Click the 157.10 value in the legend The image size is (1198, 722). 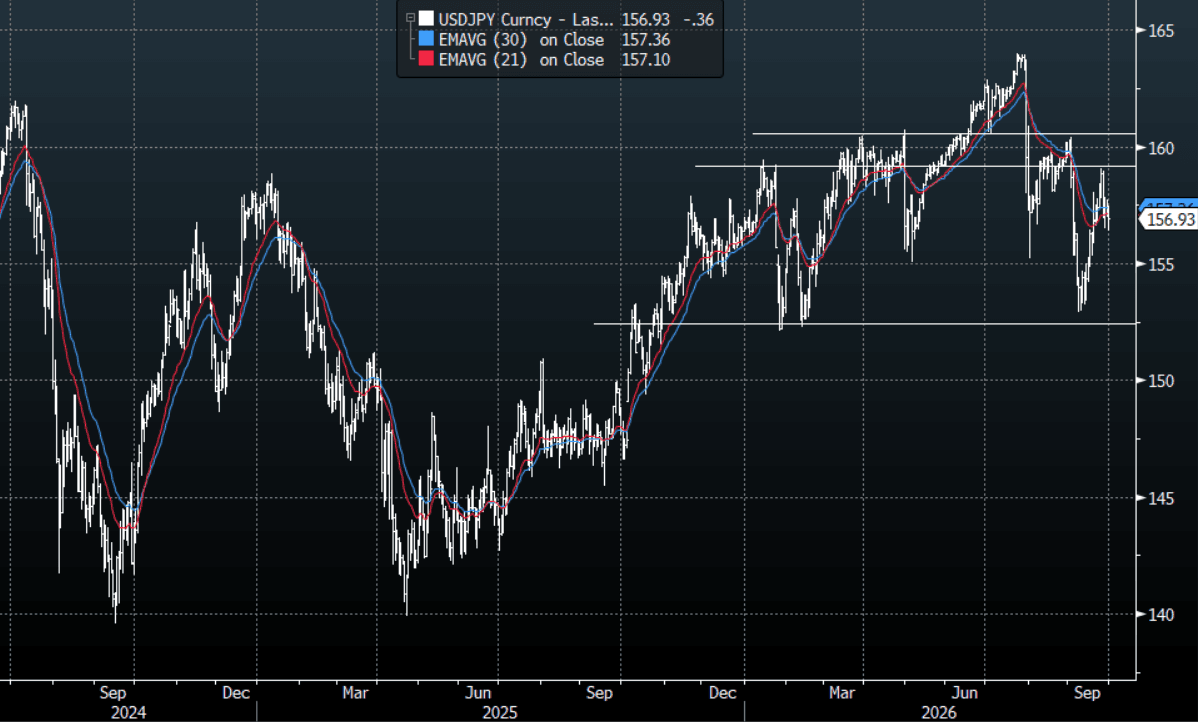[646, 60]
